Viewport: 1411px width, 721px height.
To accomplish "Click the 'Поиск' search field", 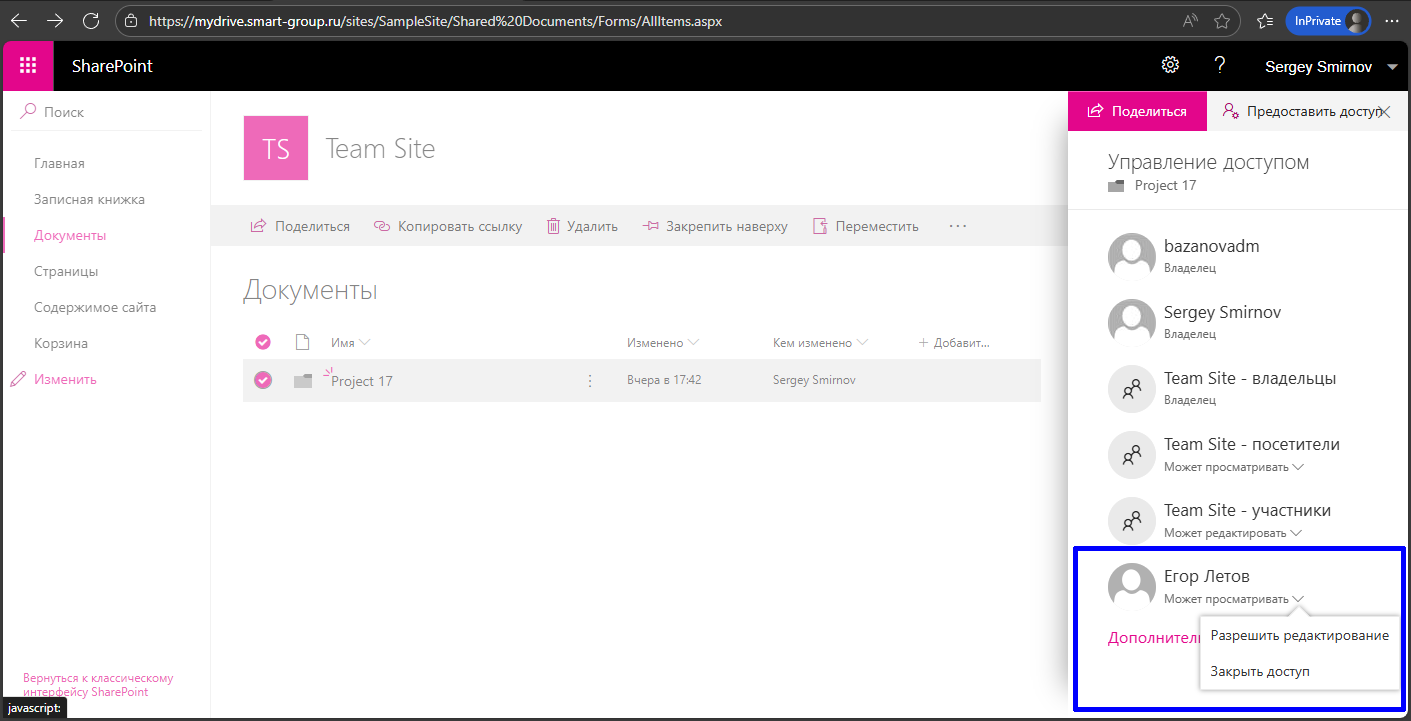I will click(110, 112).
